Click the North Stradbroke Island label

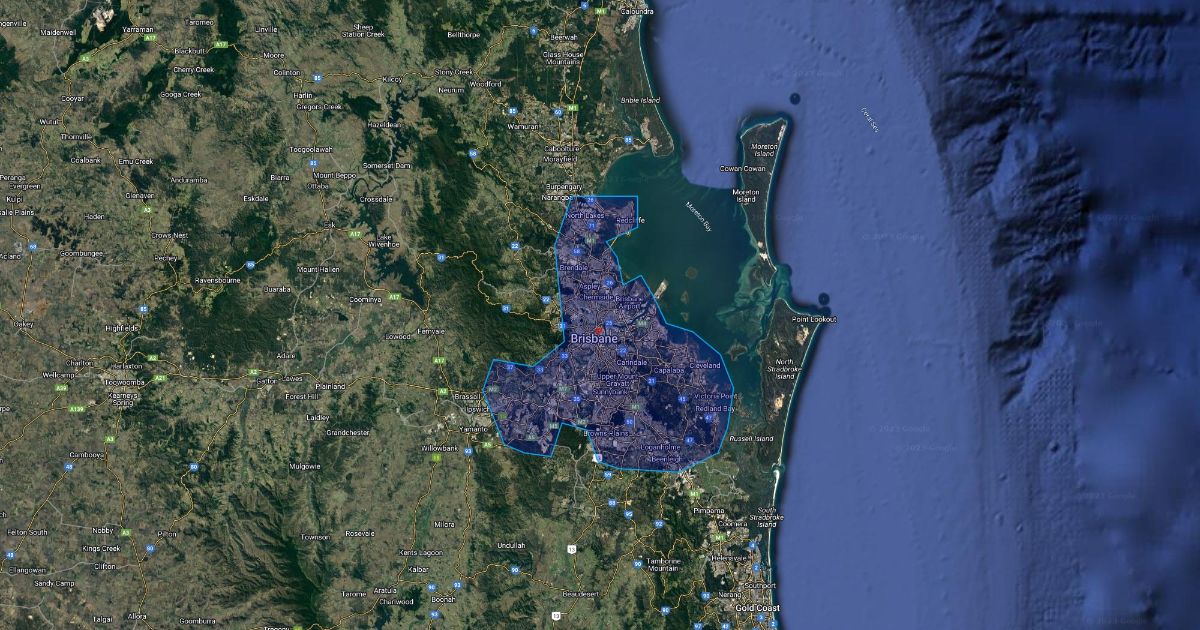(784, 369)
